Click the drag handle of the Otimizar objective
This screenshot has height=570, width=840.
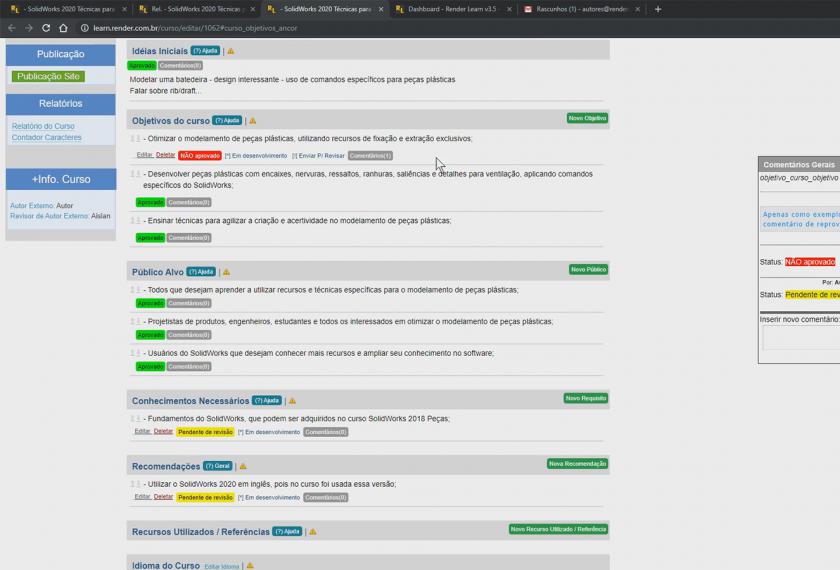pyautogui.click(x=136, y=139)
